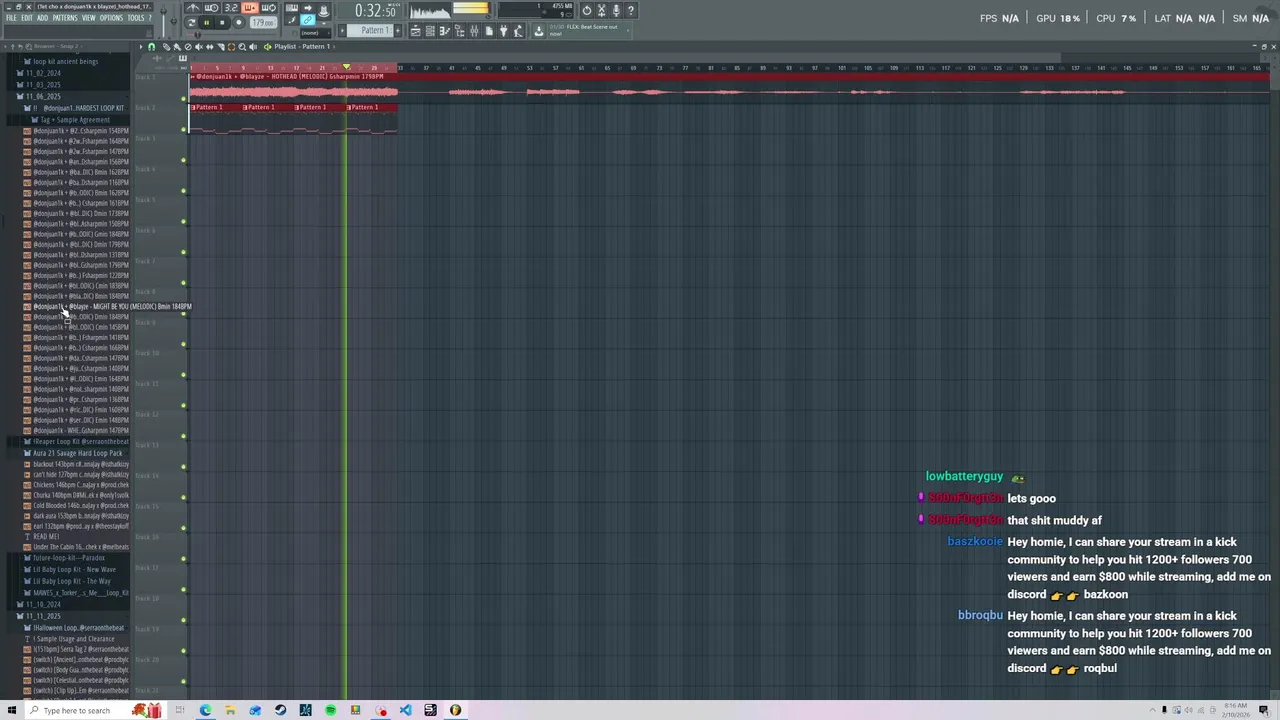Click the help question mark icon
The width and height of the screenshot is (1280, 720).
pyautogui.click(x=630, y=10)
